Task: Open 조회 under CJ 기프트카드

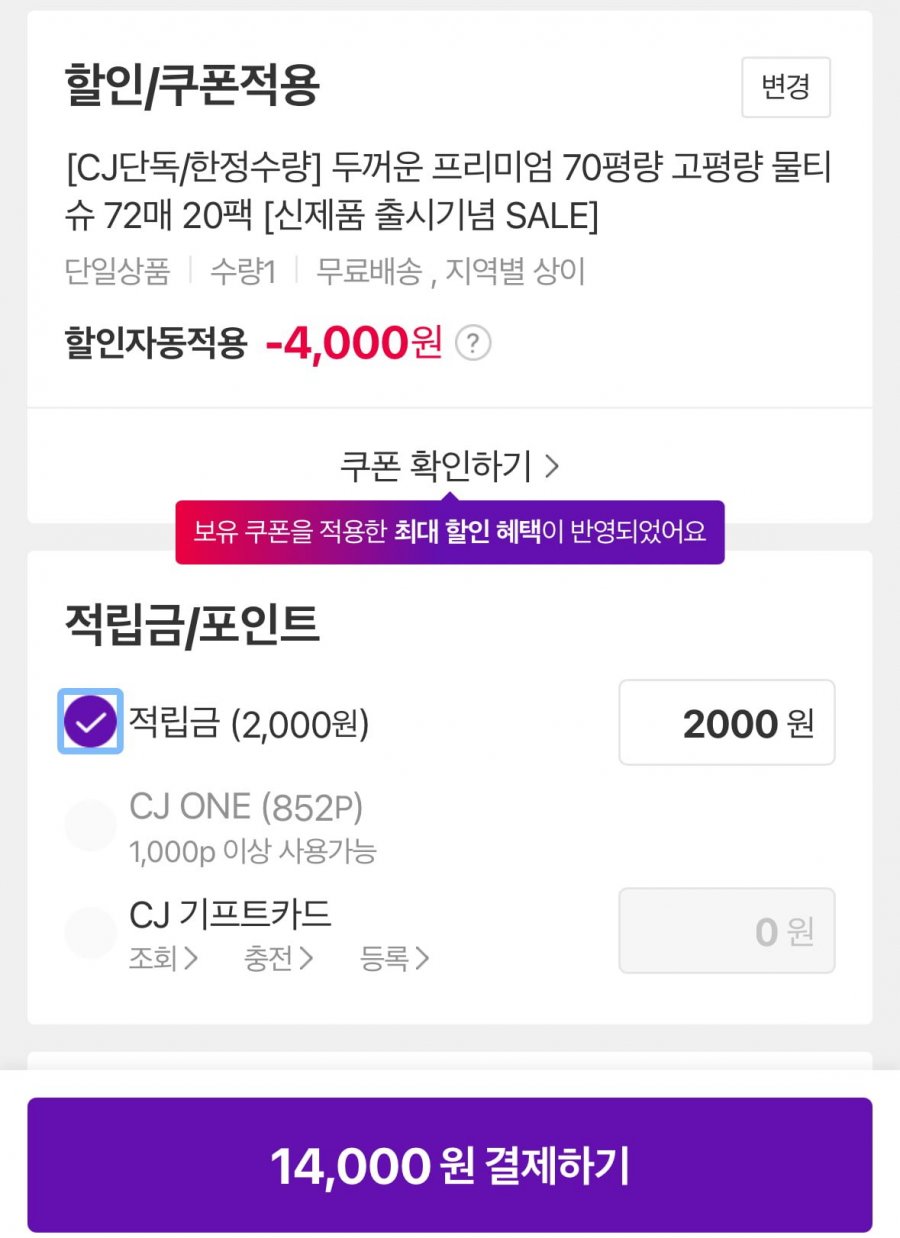Action: 163,958
